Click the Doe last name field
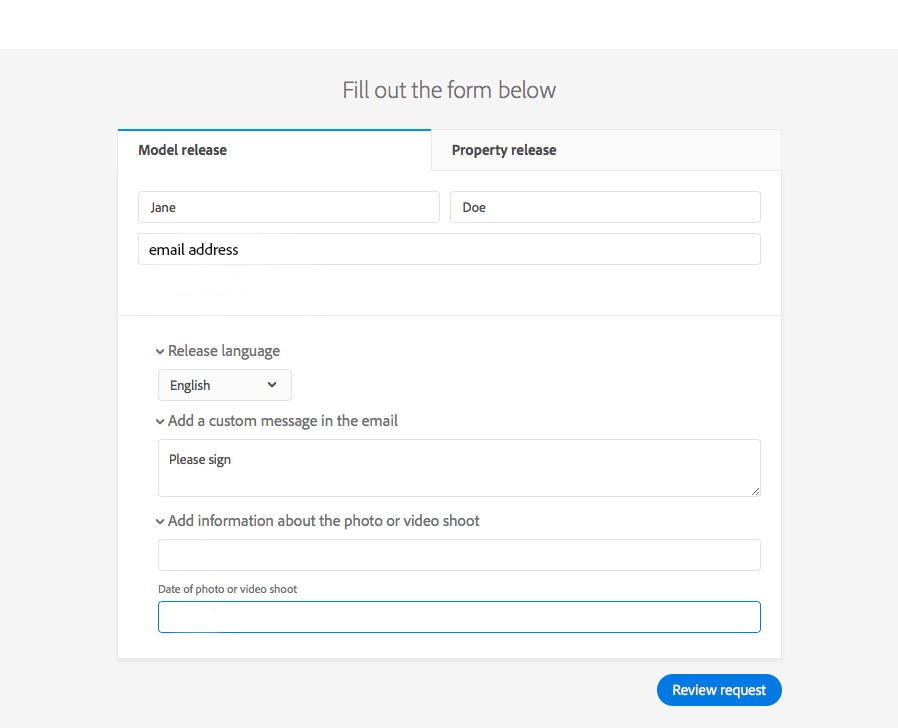This screenshot has height=728, width=898. point(604,207)
